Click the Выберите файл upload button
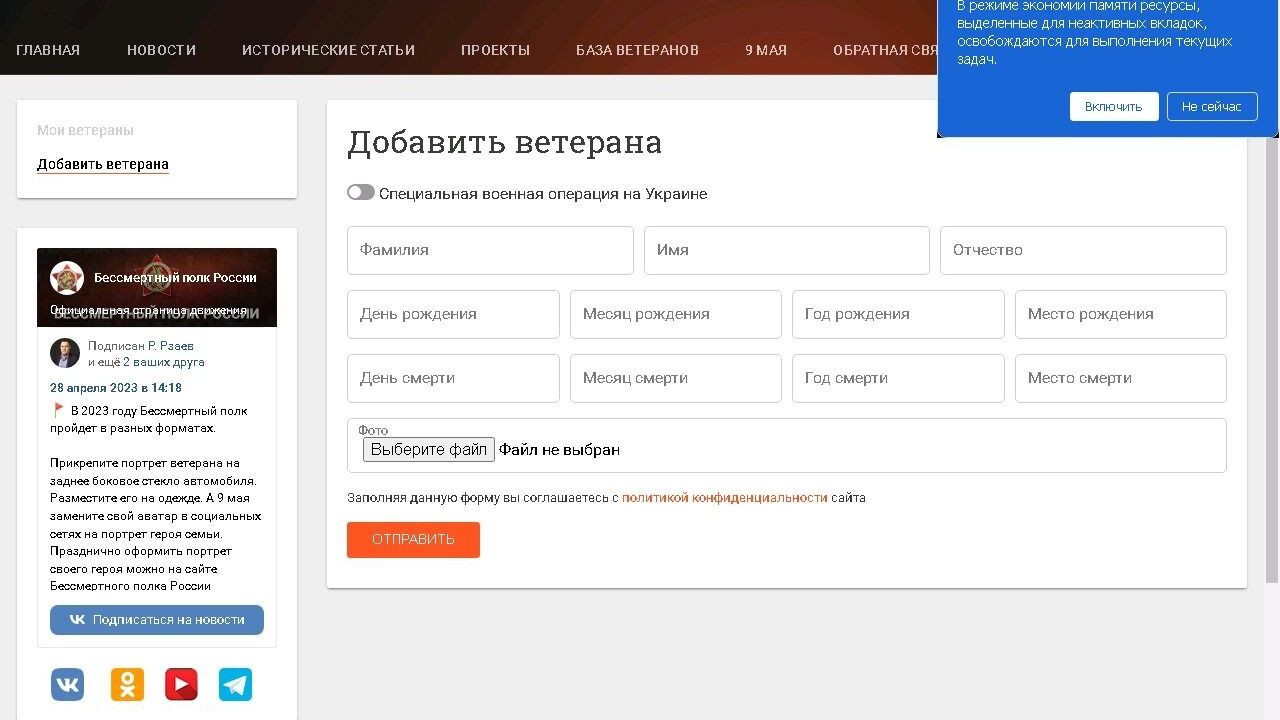 pos(428,450)
